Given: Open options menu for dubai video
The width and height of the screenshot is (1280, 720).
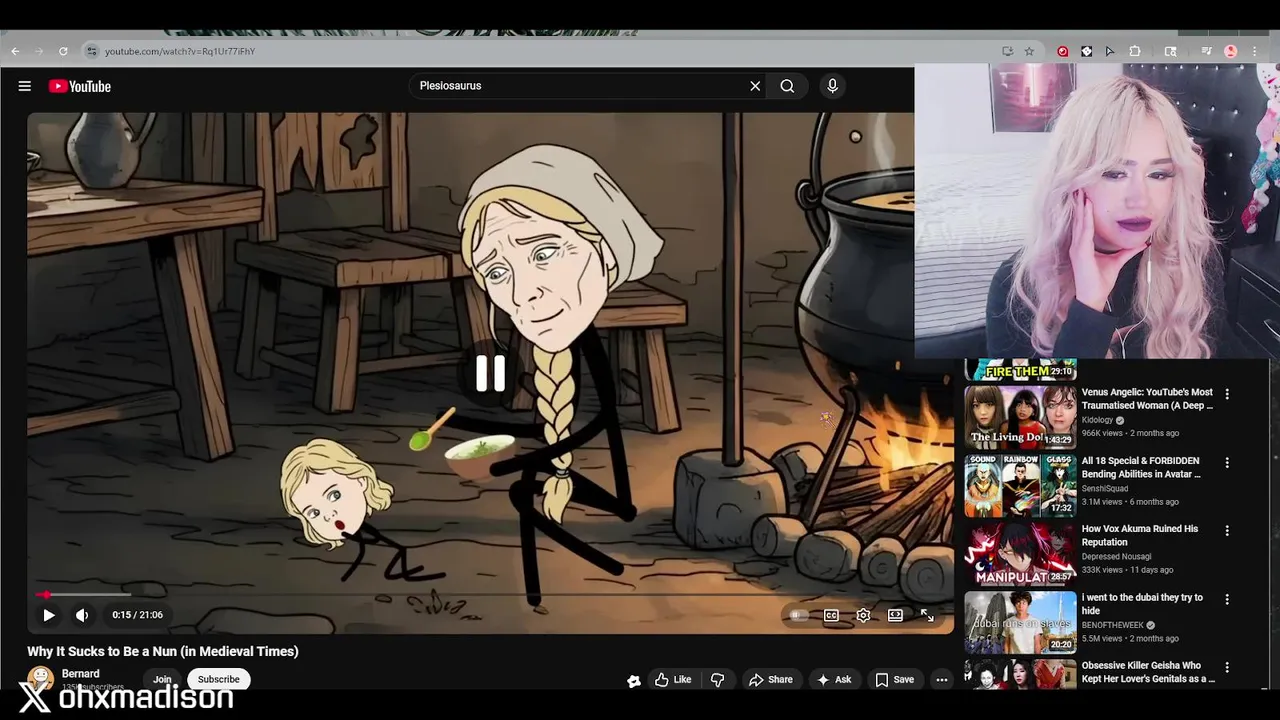Looking at the screenshot, I should click(1227, 600).
